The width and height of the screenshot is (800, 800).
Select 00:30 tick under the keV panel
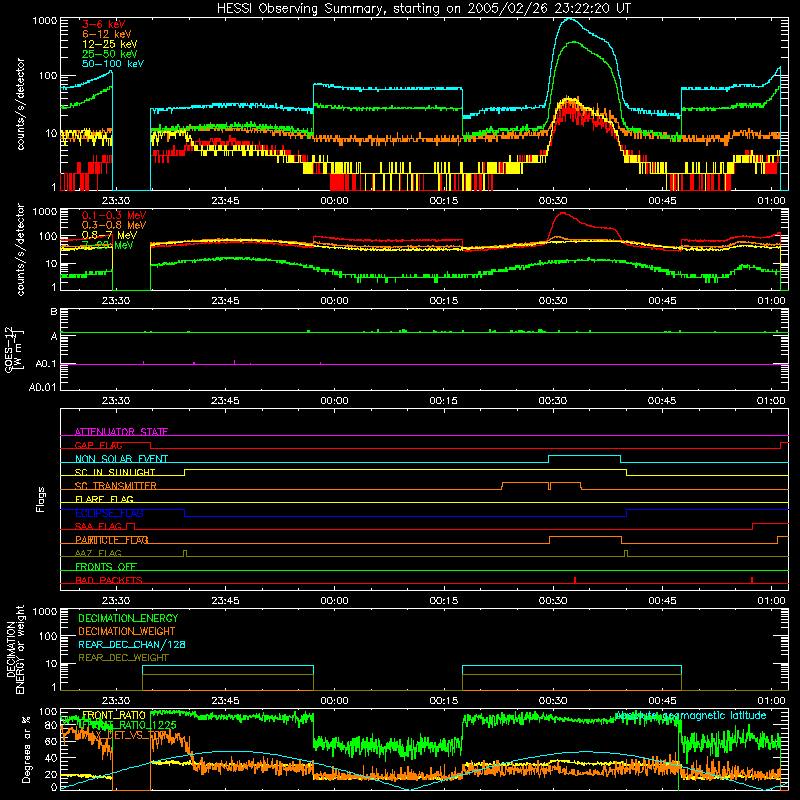coord(553,201)
